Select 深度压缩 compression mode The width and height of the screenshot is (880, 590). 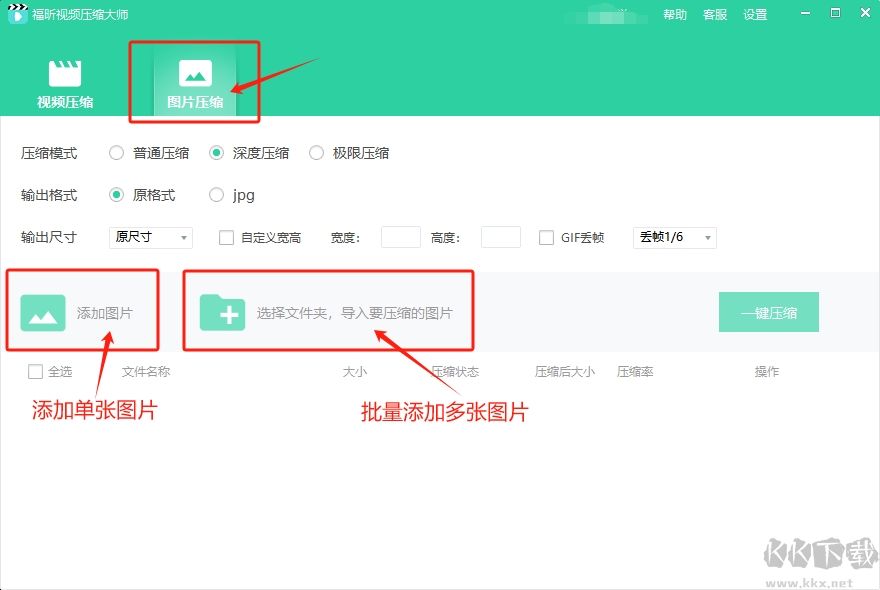pyautogui.click(x=217, y=153)
